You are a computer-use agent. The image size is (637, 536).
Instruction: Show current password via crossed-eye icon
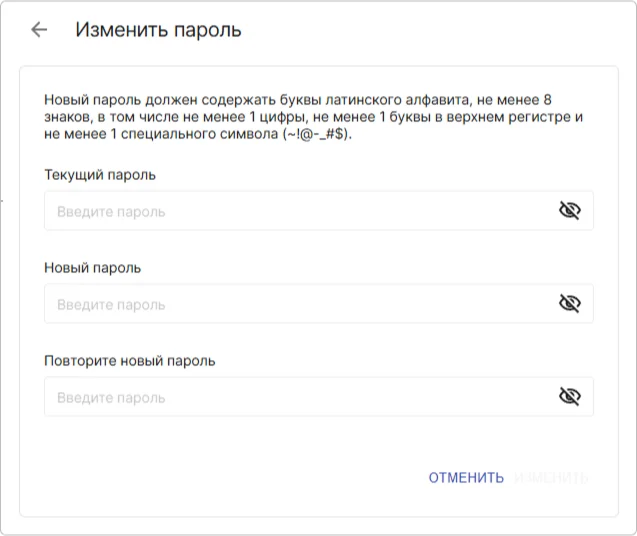point(569,211)
